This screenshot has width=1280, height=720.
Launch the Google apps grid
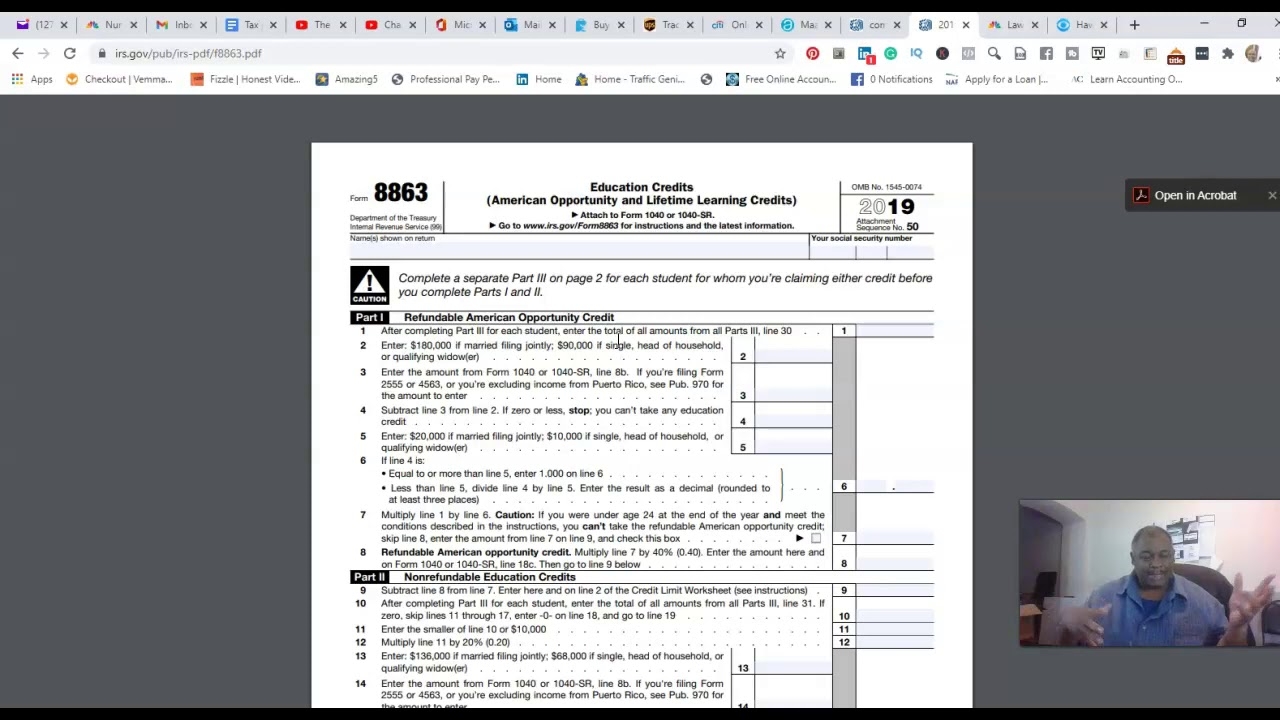[x=17, y=79]
